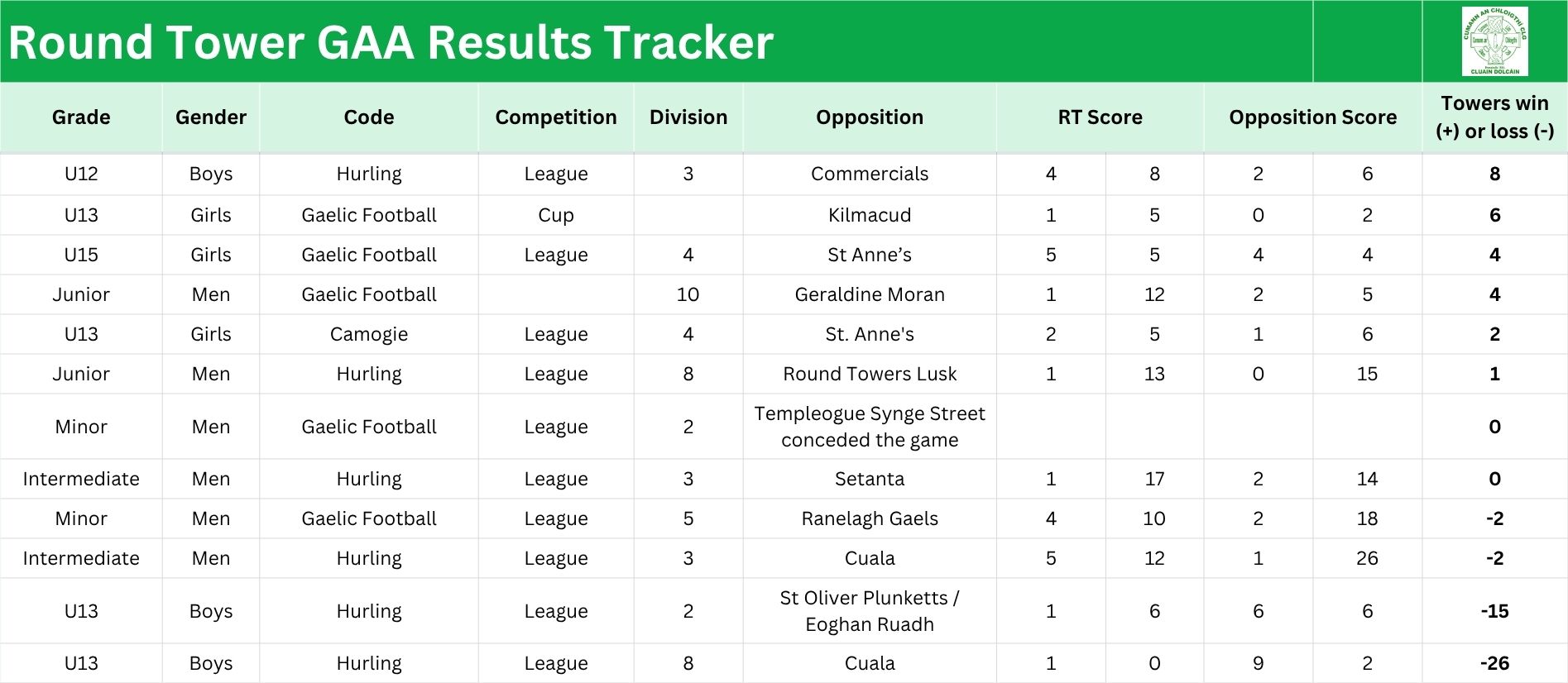Screen dimensions: 1568x683
Task: Click the Opposition Score column header
Action: pyautogui.click(x=1312, y=117)
